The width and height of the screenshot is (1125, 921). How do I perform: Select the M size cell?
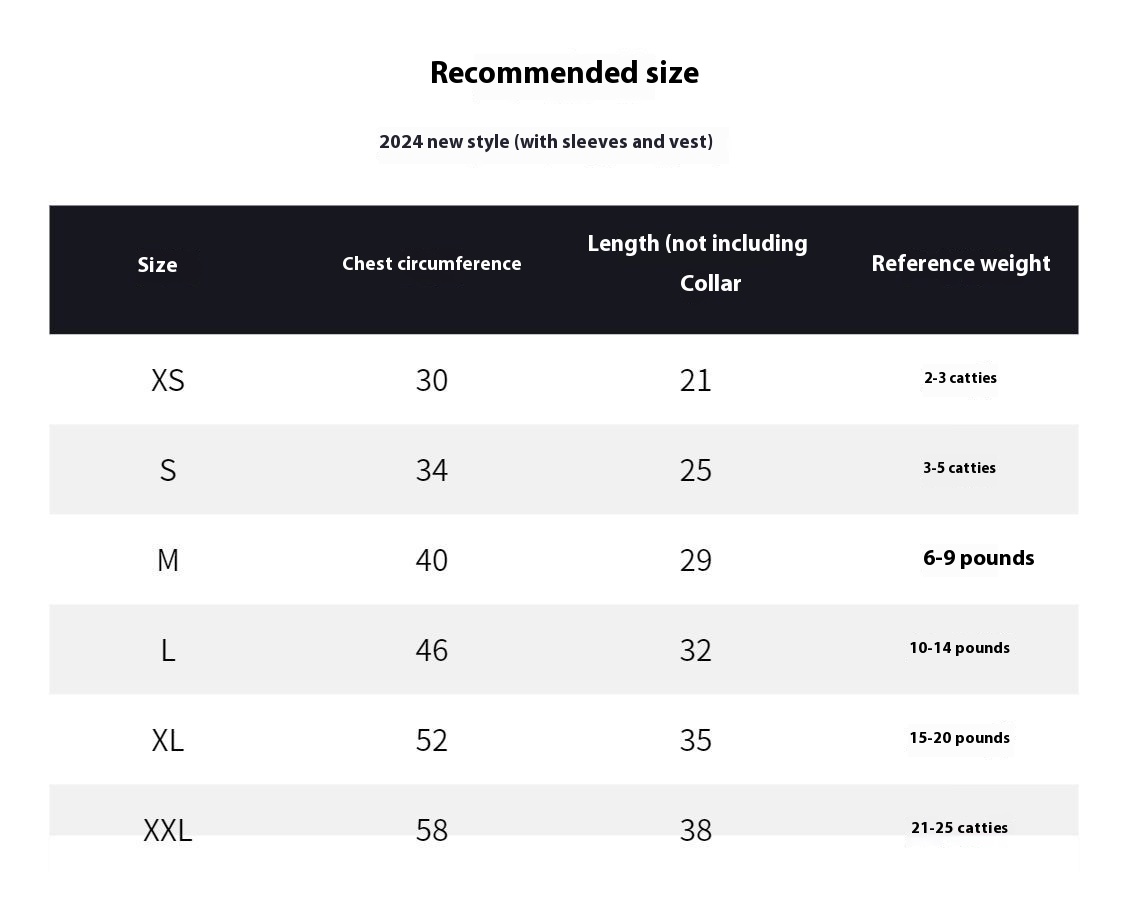(168, 560)
